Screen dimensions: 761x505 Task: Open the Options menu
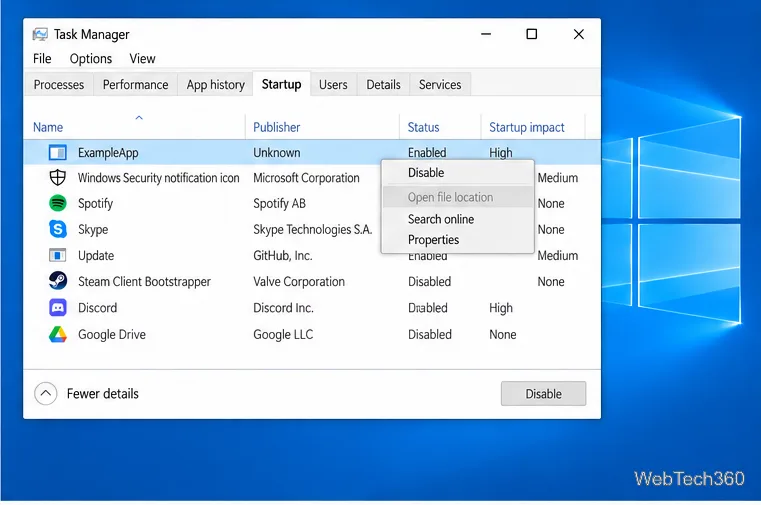pos(91,59)
